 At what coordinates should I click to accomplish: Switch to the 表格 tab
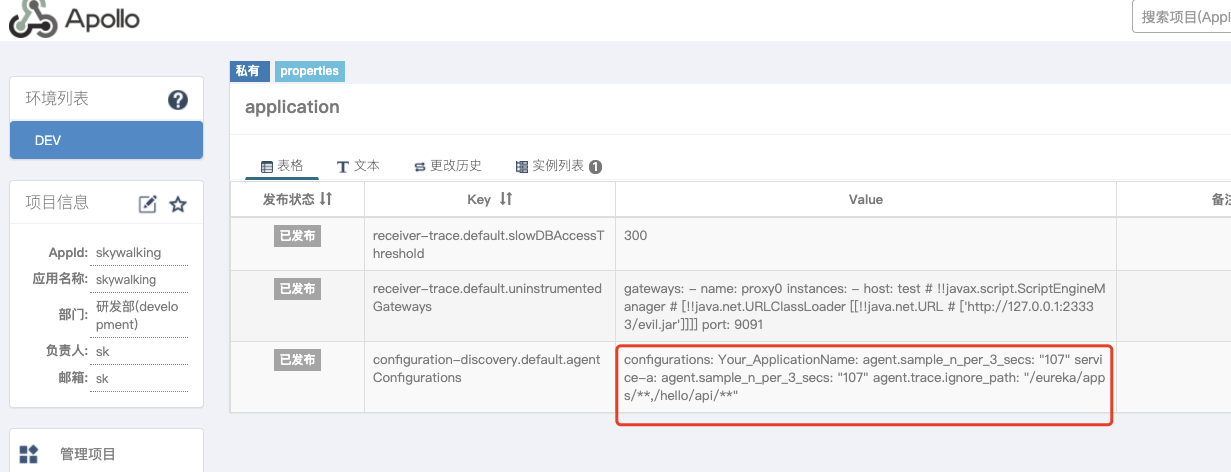(x=282, y=166)
